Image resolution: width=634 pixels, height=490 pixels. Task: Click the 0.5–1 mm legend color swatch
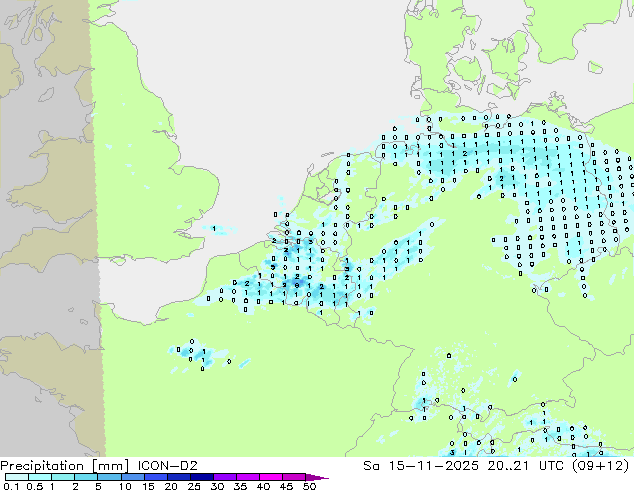pos(40,477)
